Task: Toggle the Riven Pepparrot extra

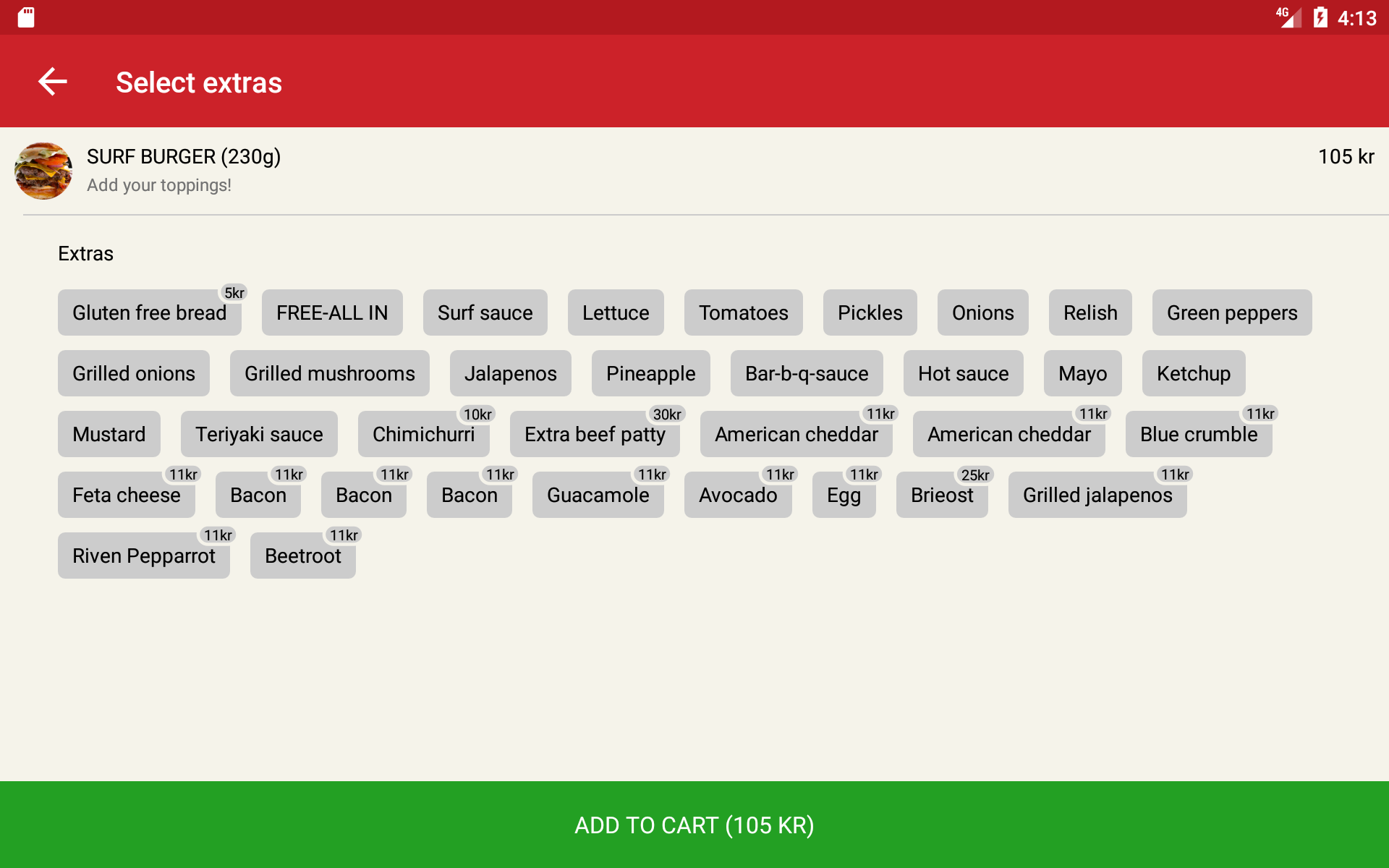Action: pyautogui.click(x=143, y=556)
